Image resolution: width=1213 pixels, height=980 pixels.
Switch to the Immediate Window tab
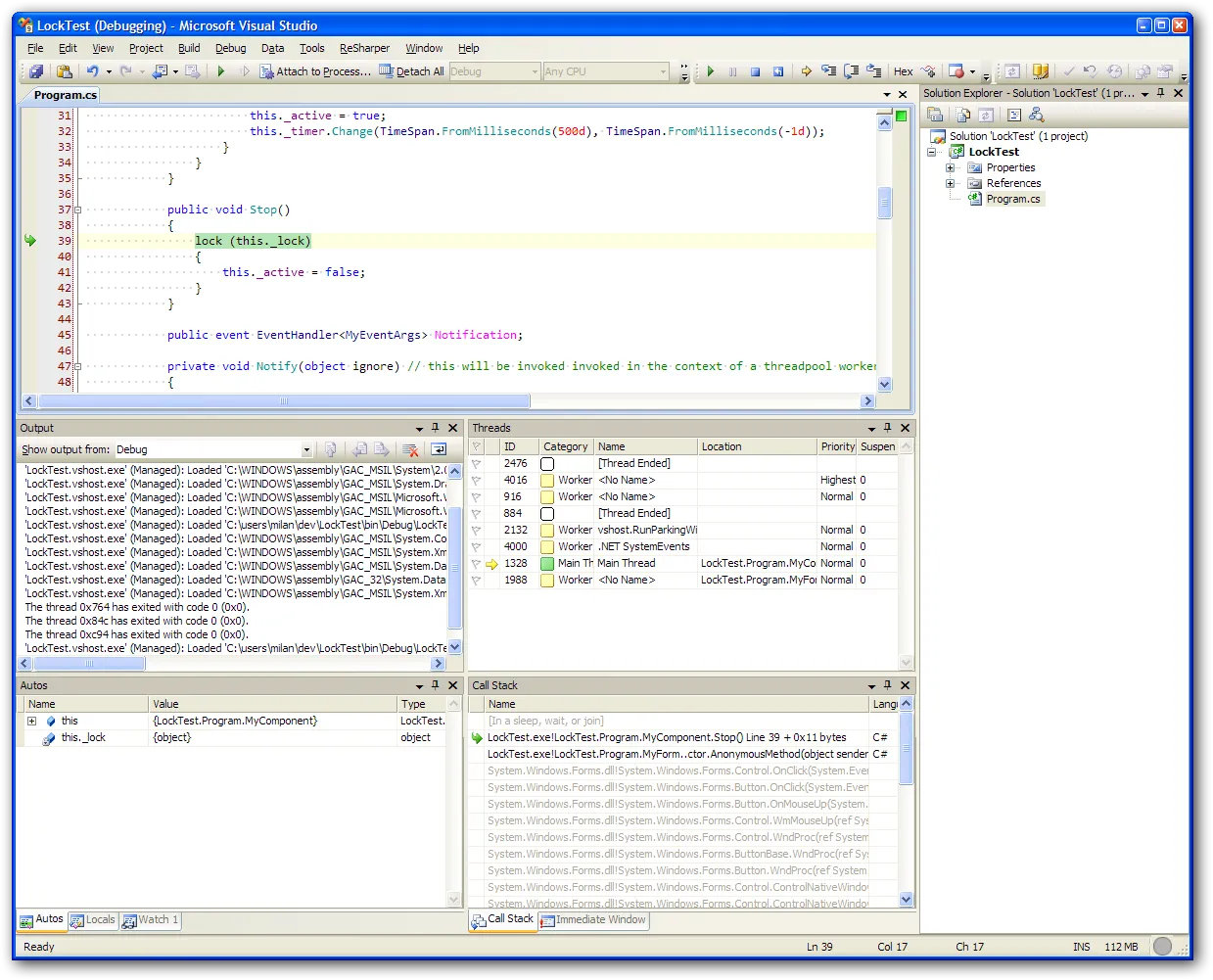tap(593, 920)
